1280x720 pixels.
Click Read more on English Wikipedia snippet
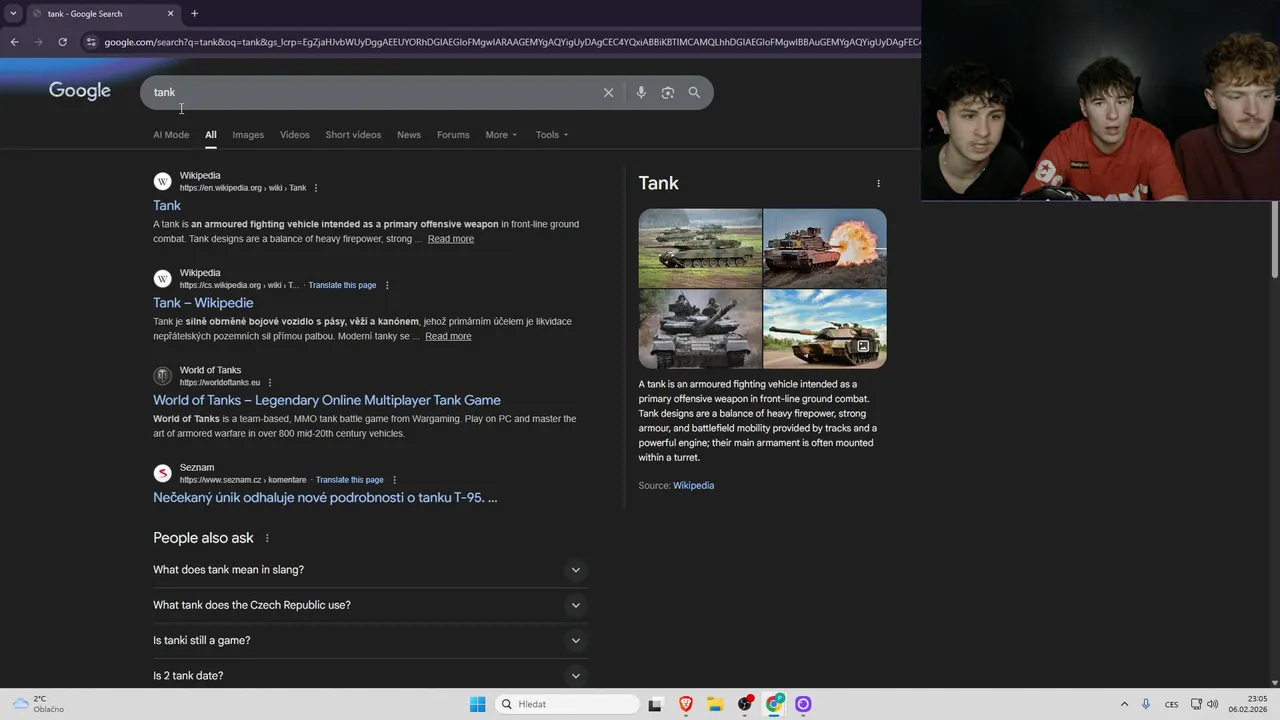(x=451, y=239)
